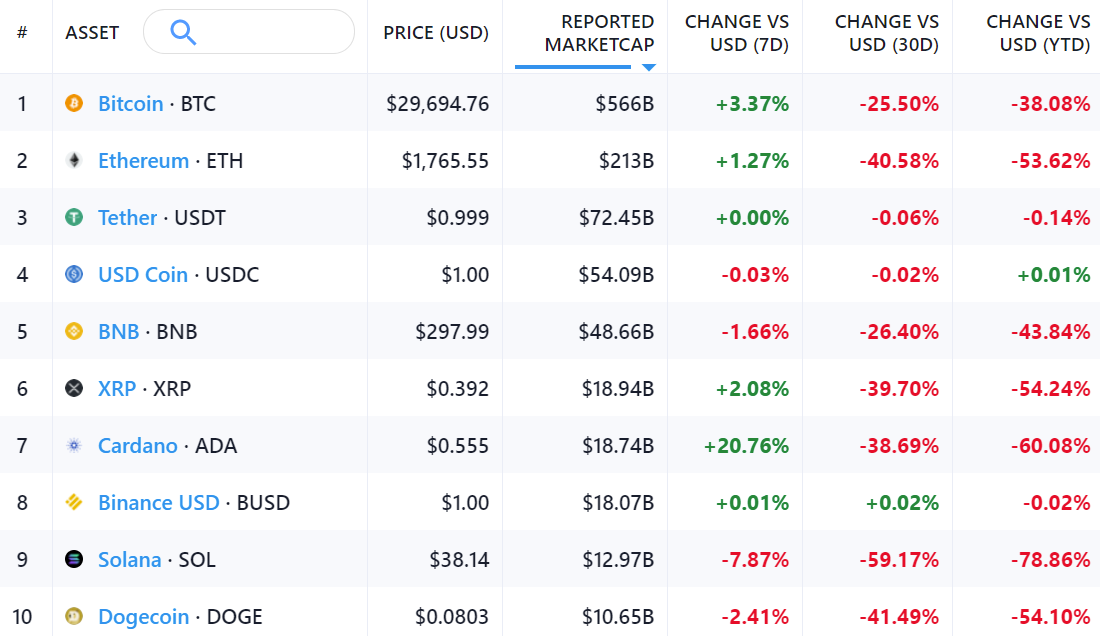Click the Solana logo icon

(74, 559)
